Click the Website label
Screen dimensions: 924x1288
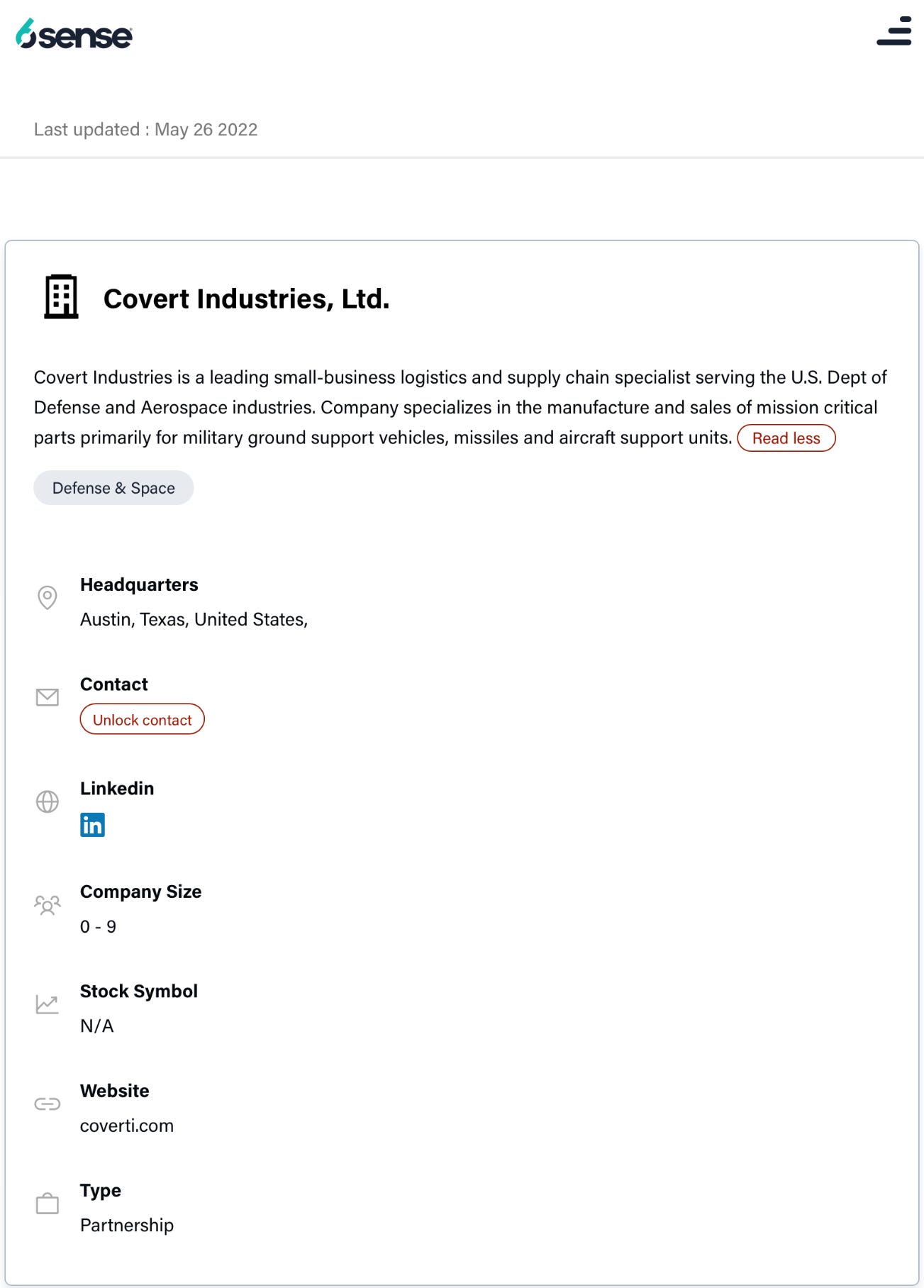coord(115,1090)
